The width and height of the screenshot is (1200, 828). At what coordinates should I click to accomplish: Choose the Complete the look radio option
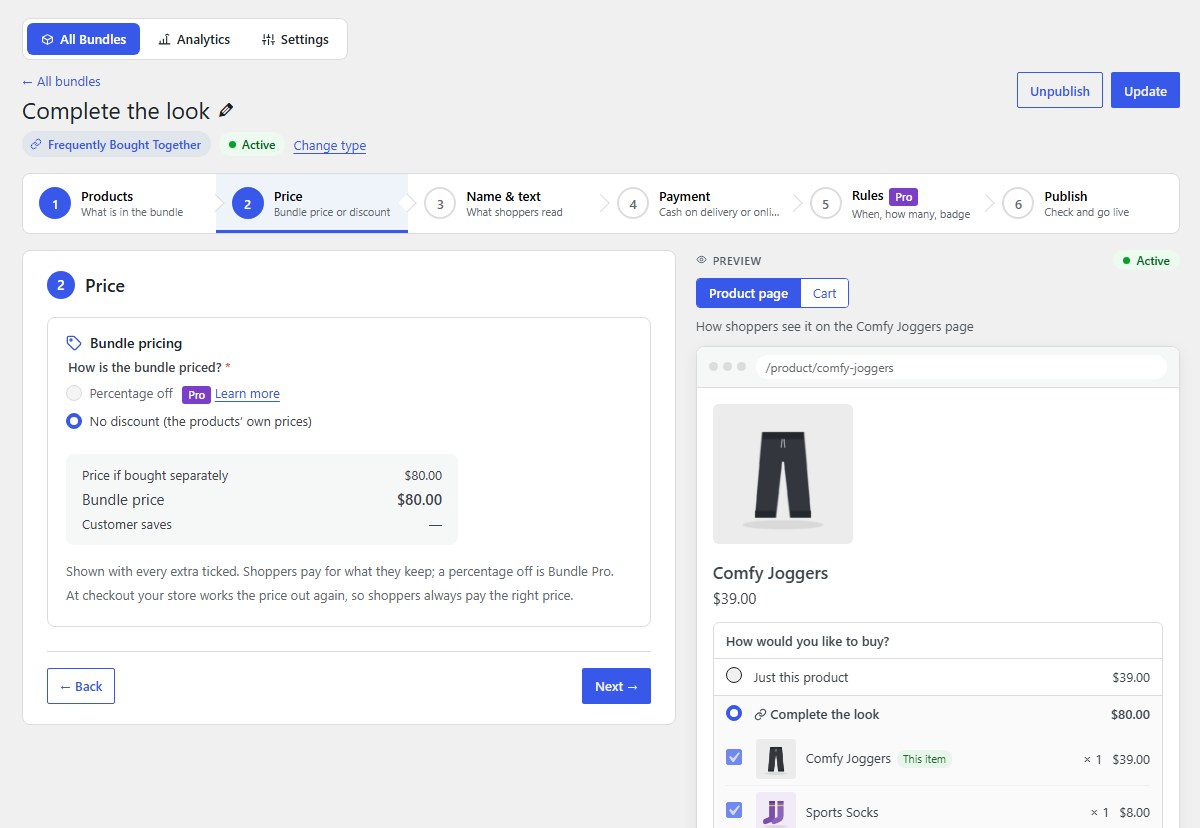click(x=734, y=714)
